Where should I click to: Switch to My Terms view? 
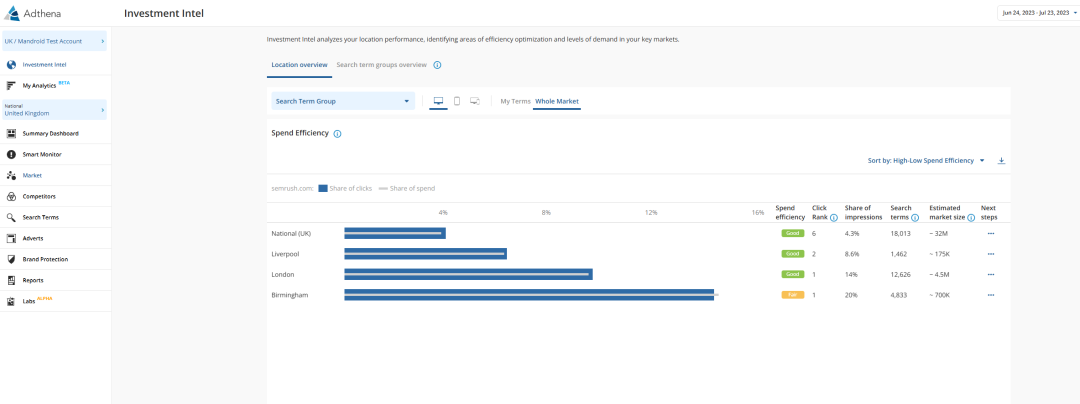point(515,101)
